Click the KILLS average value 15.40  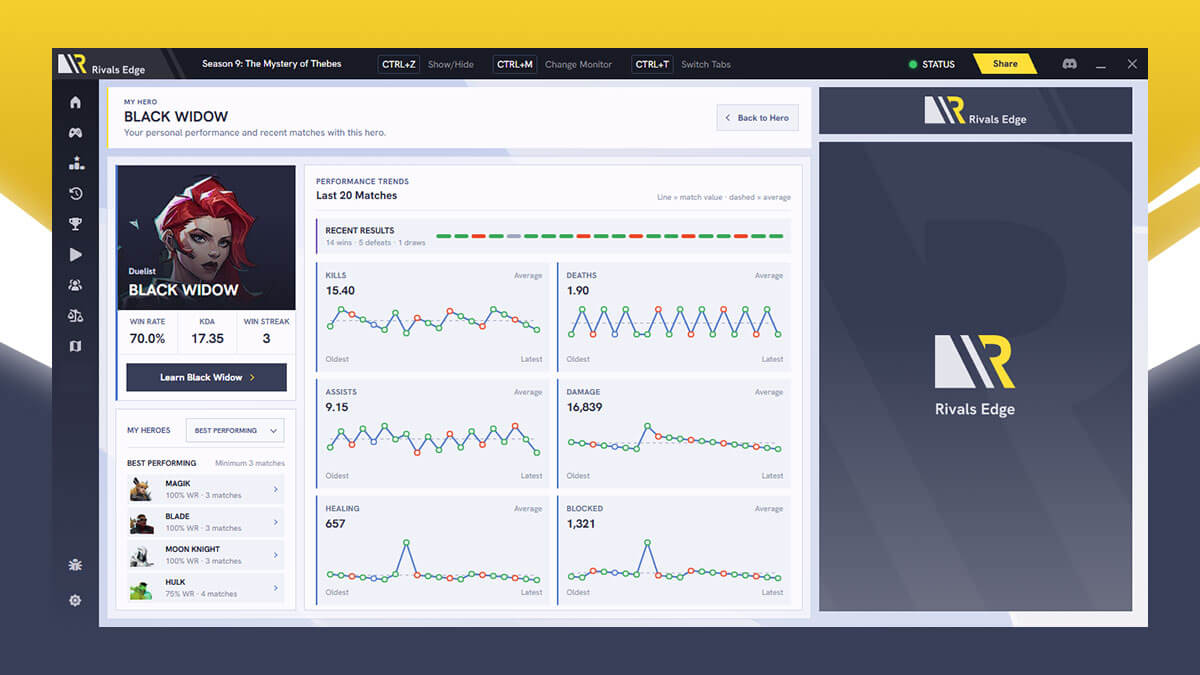tap(340, 291)
